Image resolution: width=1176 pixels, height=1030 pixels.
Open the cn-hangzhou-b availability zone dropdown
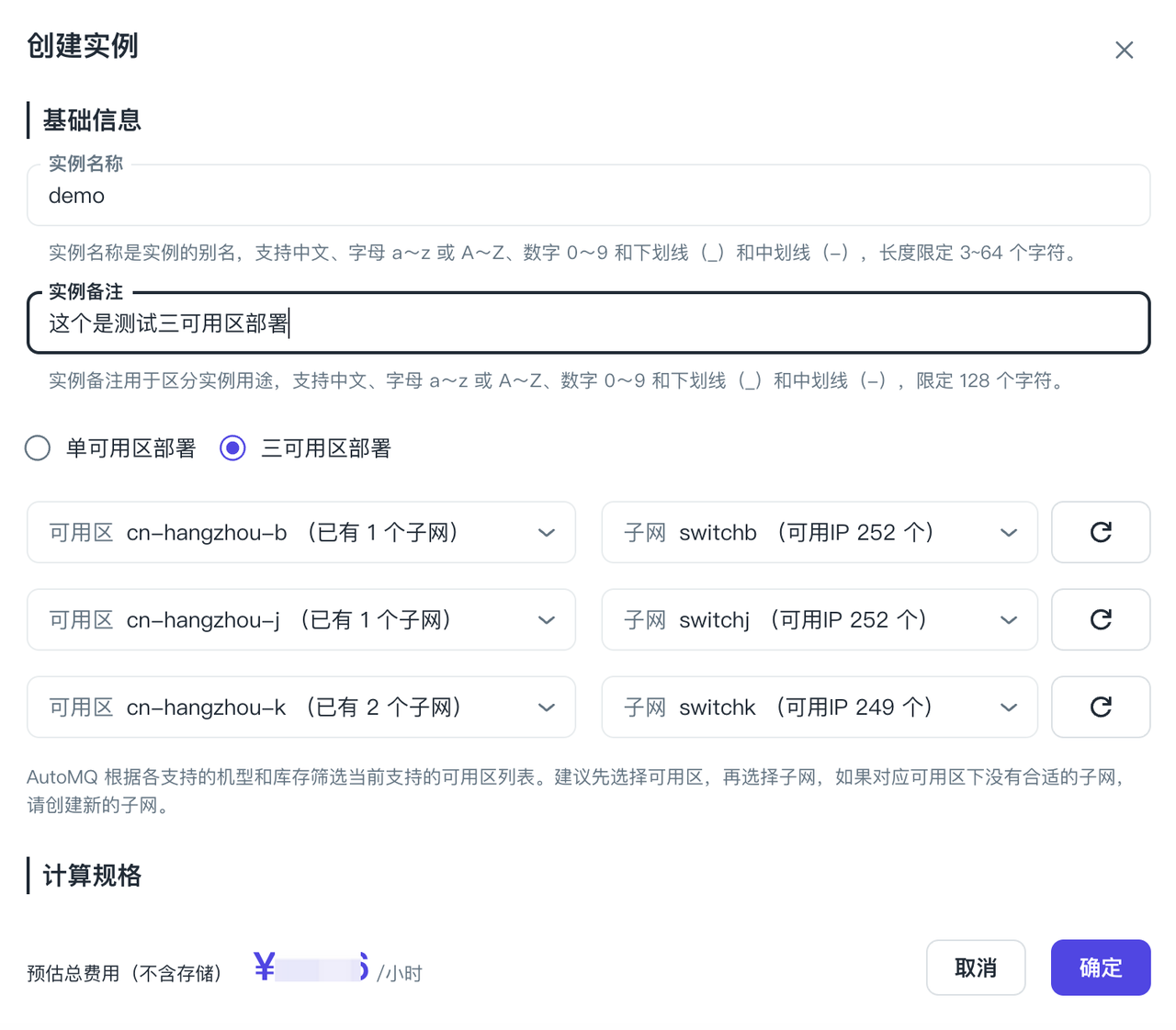300,532
